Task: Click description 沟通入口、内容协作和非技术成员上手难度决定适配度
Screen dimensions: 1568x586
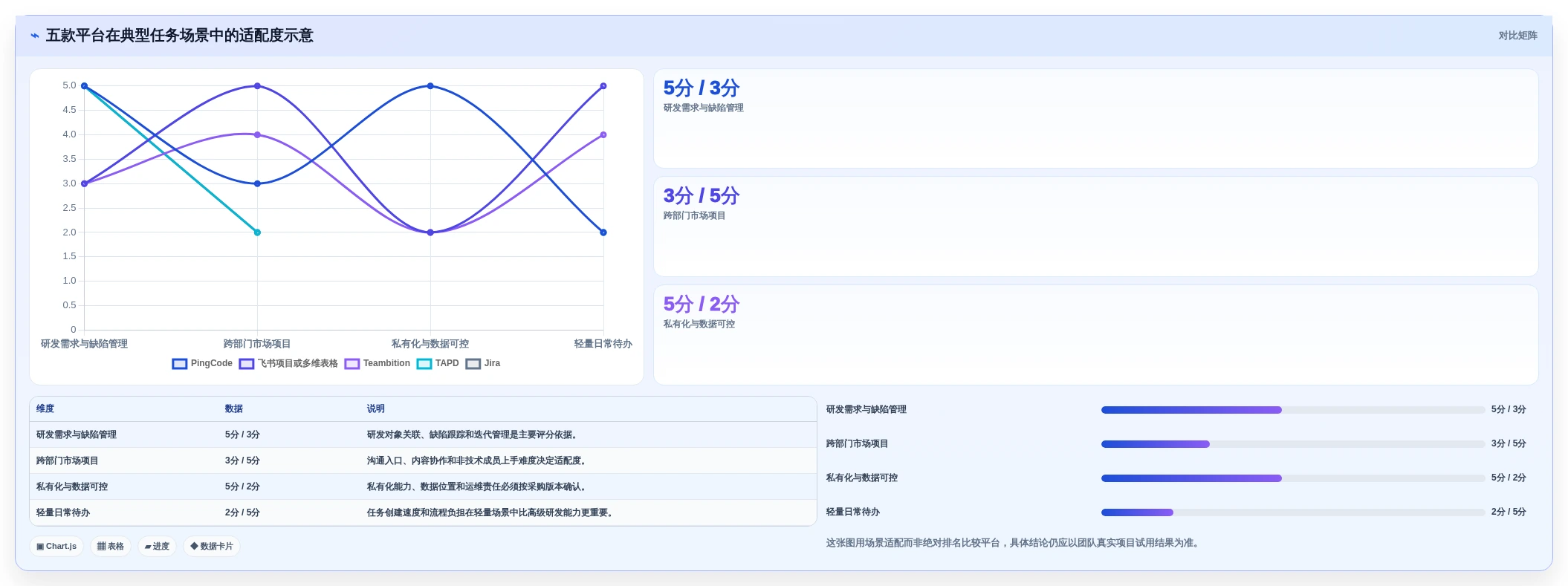Action: point(479,460)
